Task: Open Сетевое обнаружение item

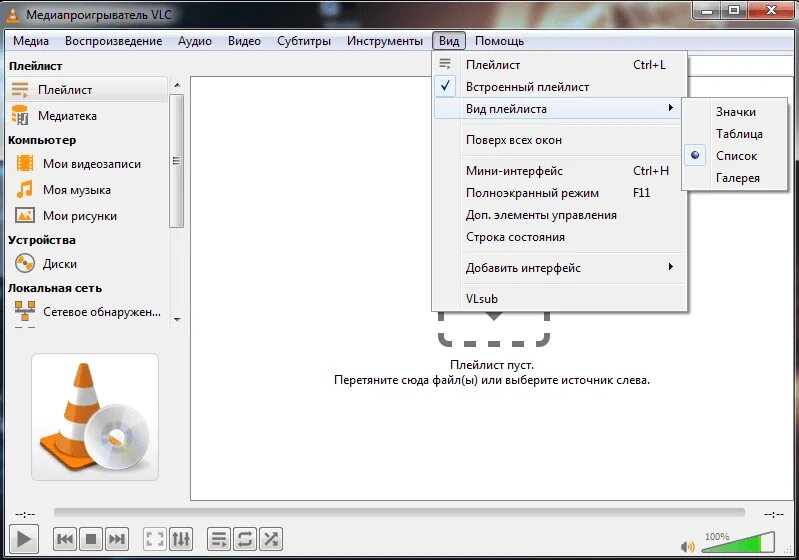Action: (87, 311)
